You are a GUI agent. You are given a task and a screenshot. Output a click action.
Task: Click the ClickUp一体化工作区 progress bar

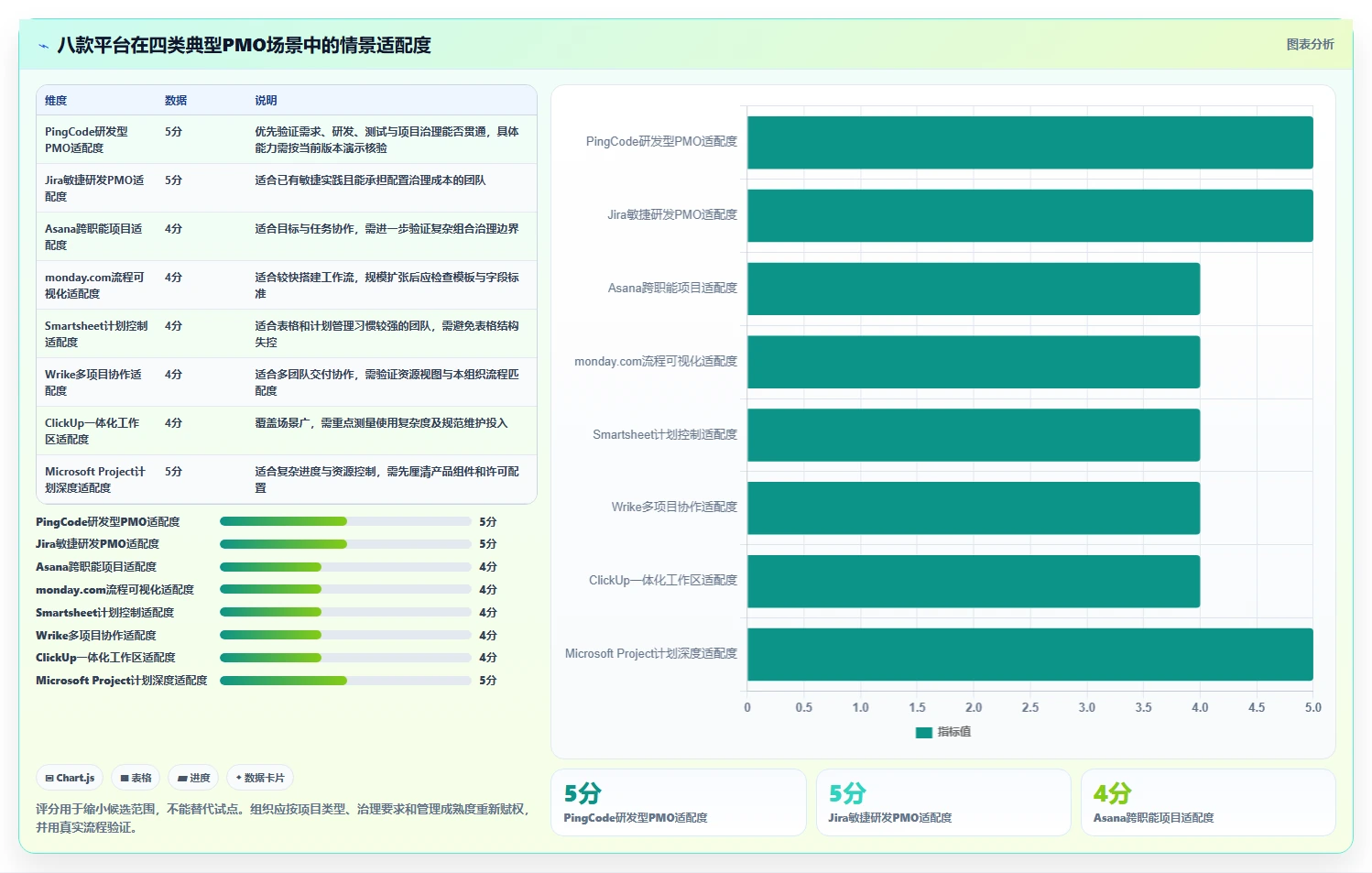tap(345, 658)
